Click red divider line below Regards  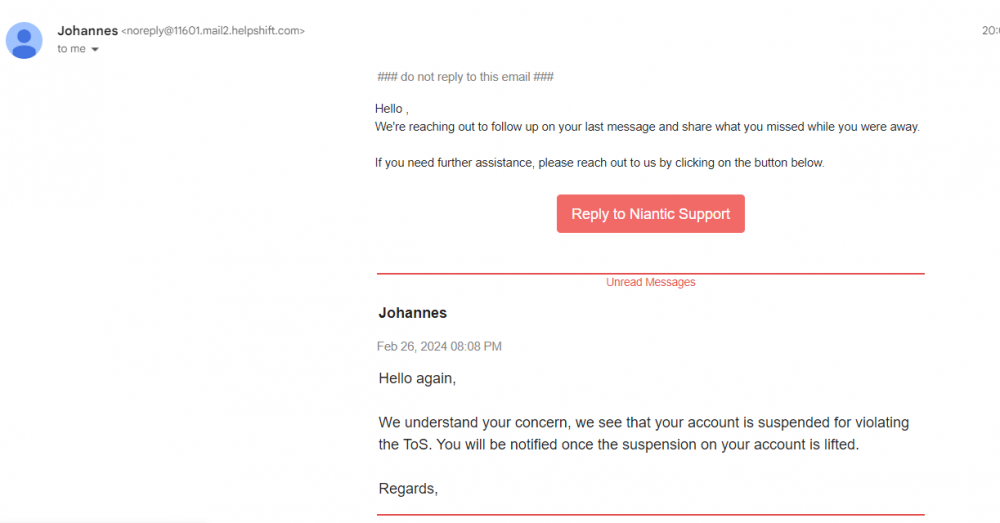click(x=650, y=515)
